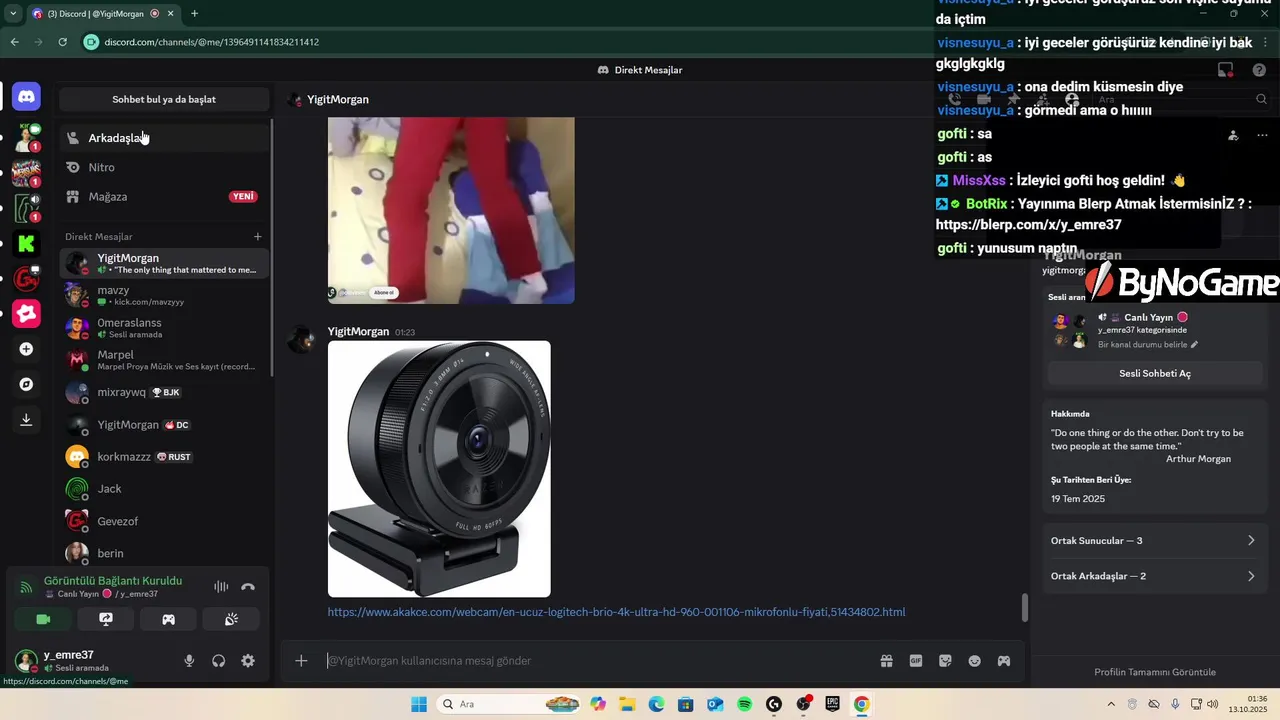The width and height of the screenshot is (1280, 720).
Task: Show hidden system tray icons
Action: (x=1110, y=704)
